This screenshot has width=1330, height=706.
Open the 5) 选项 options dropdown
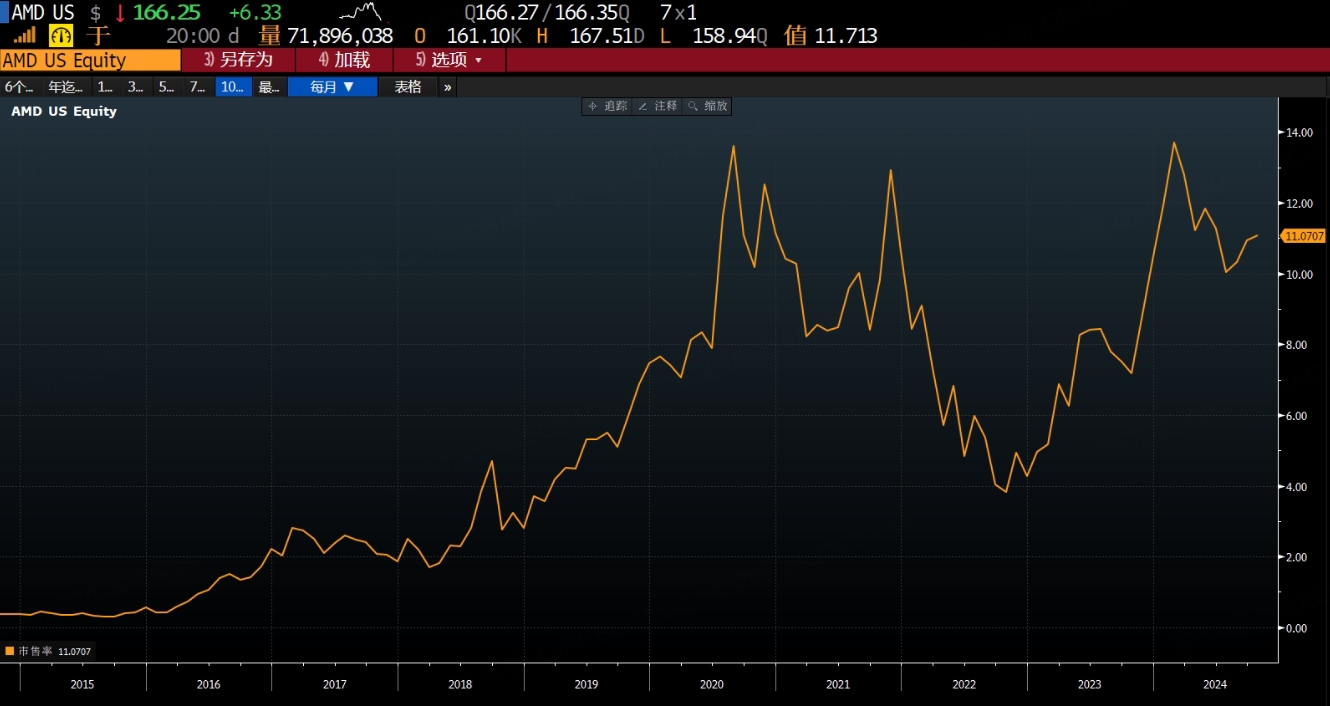[450, 60]
